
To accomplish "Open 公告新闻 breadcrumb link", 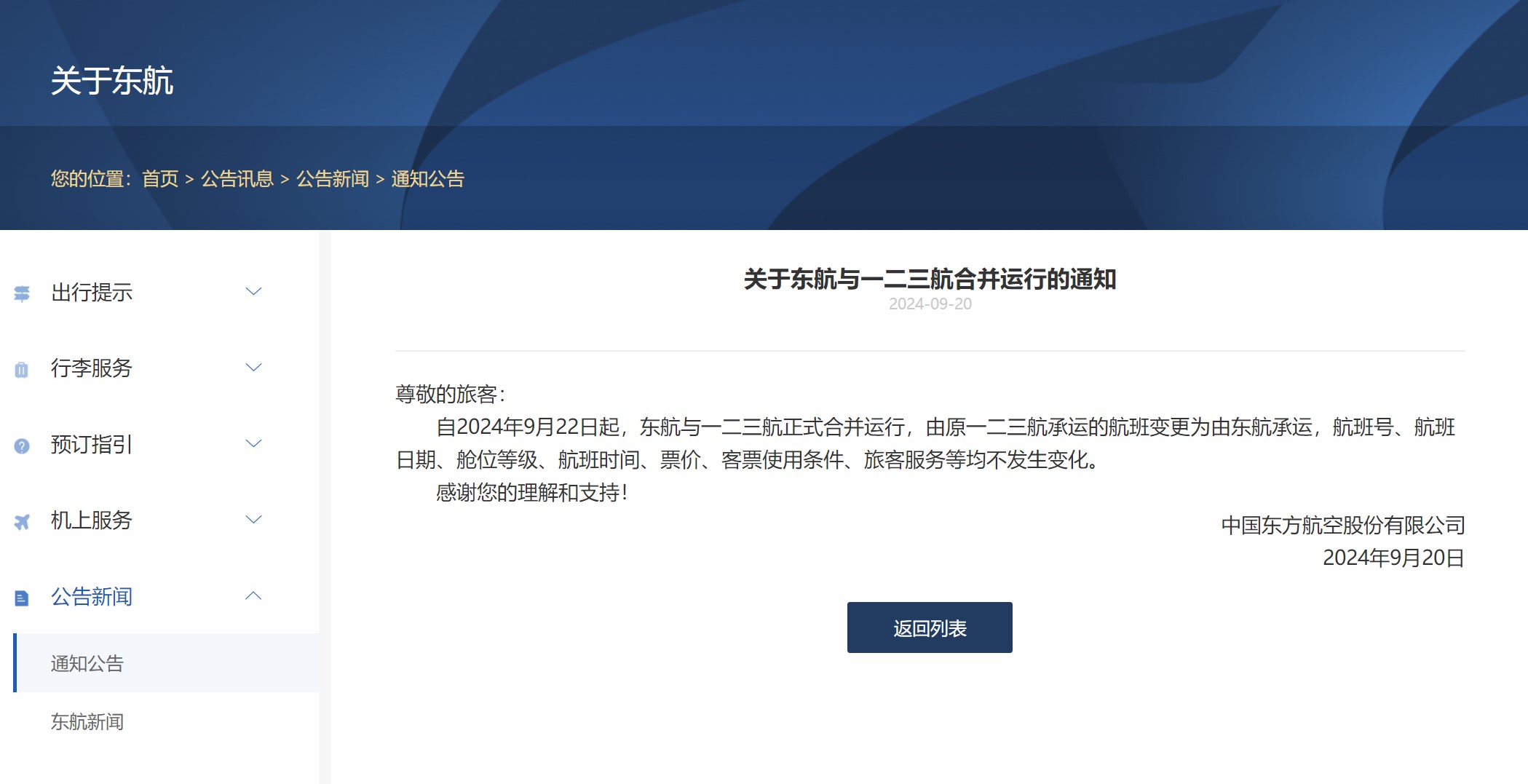I will tap(333, 179).
